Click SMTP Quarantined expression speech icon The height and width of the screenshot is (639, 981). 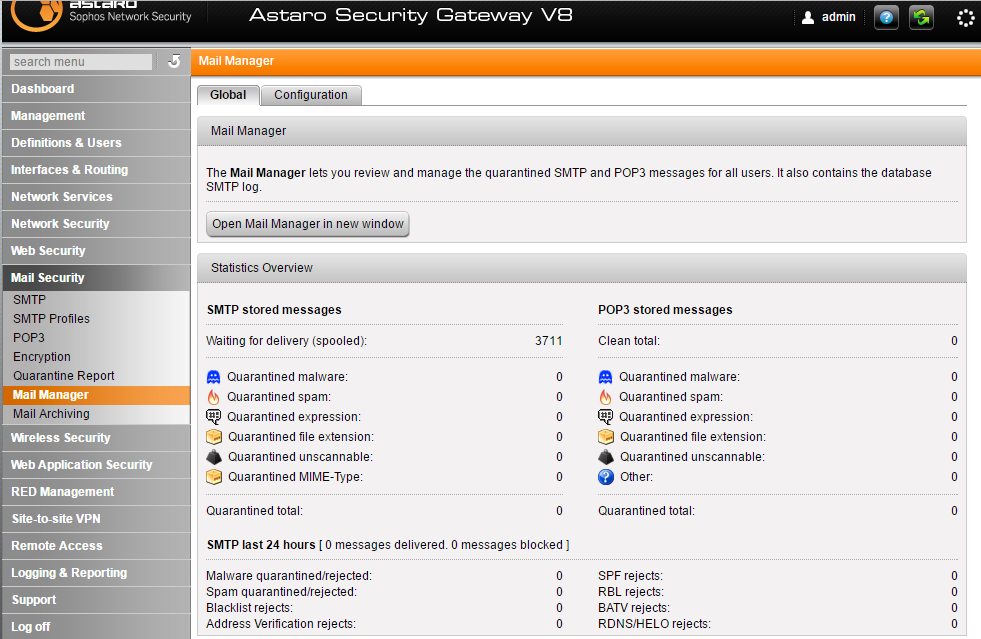click(x=213, y=417)
